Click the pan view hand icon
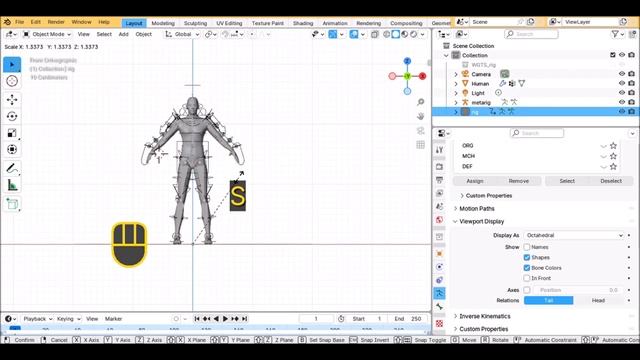640x360 pixels. 420,116
